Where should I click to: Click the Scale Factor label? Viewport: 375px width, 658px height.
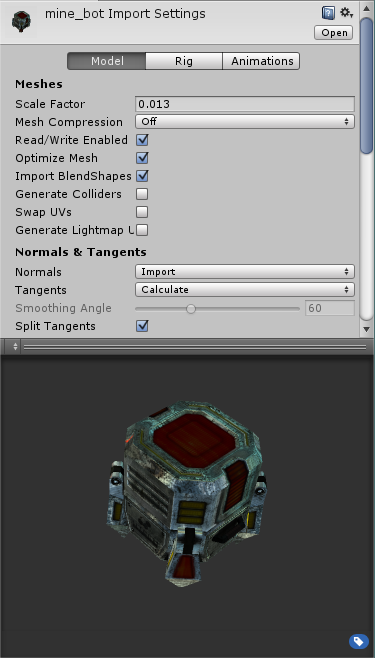point(50,104)
